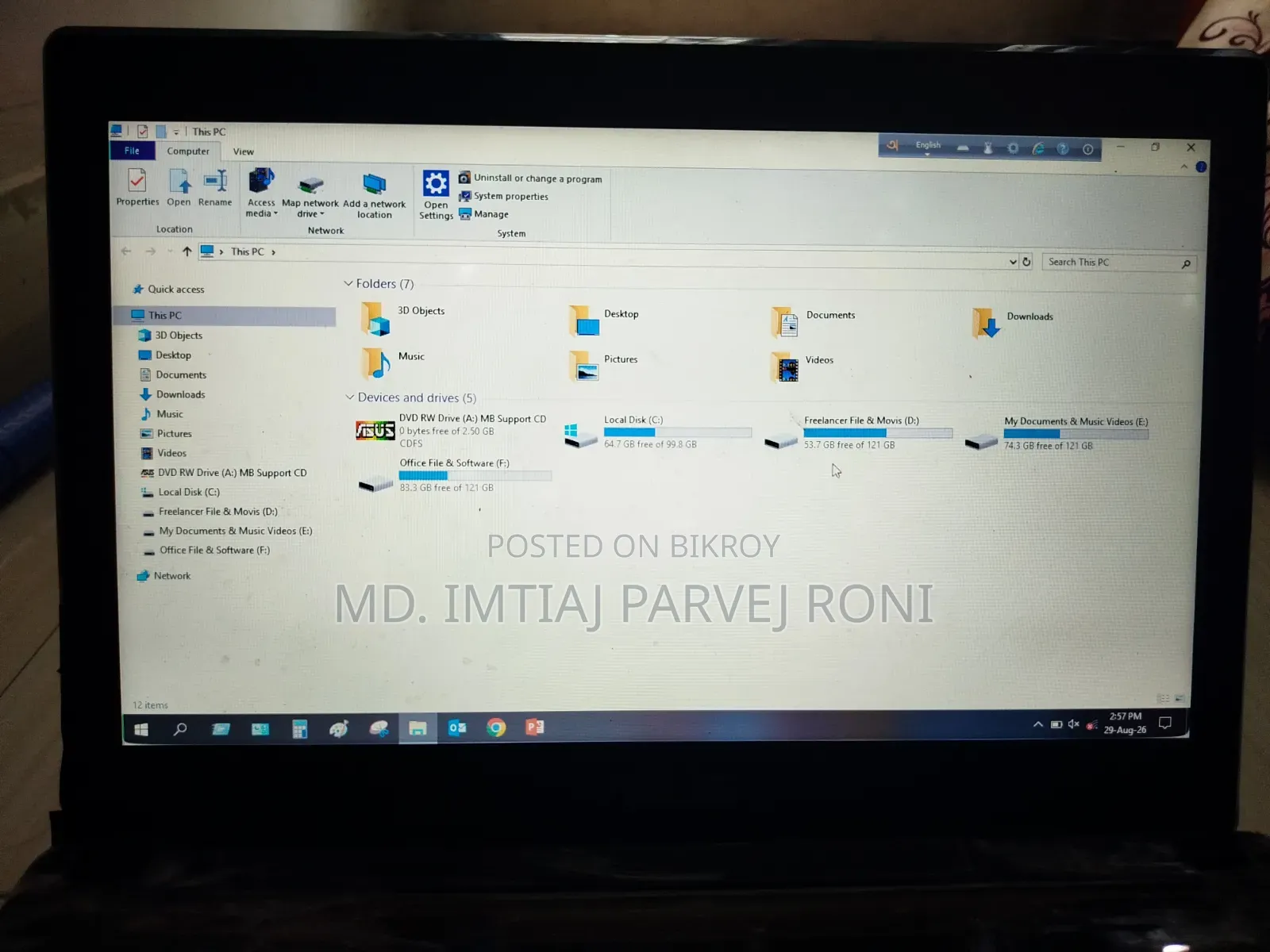Click the Back navigation arrow

click(x=125, y=251)
